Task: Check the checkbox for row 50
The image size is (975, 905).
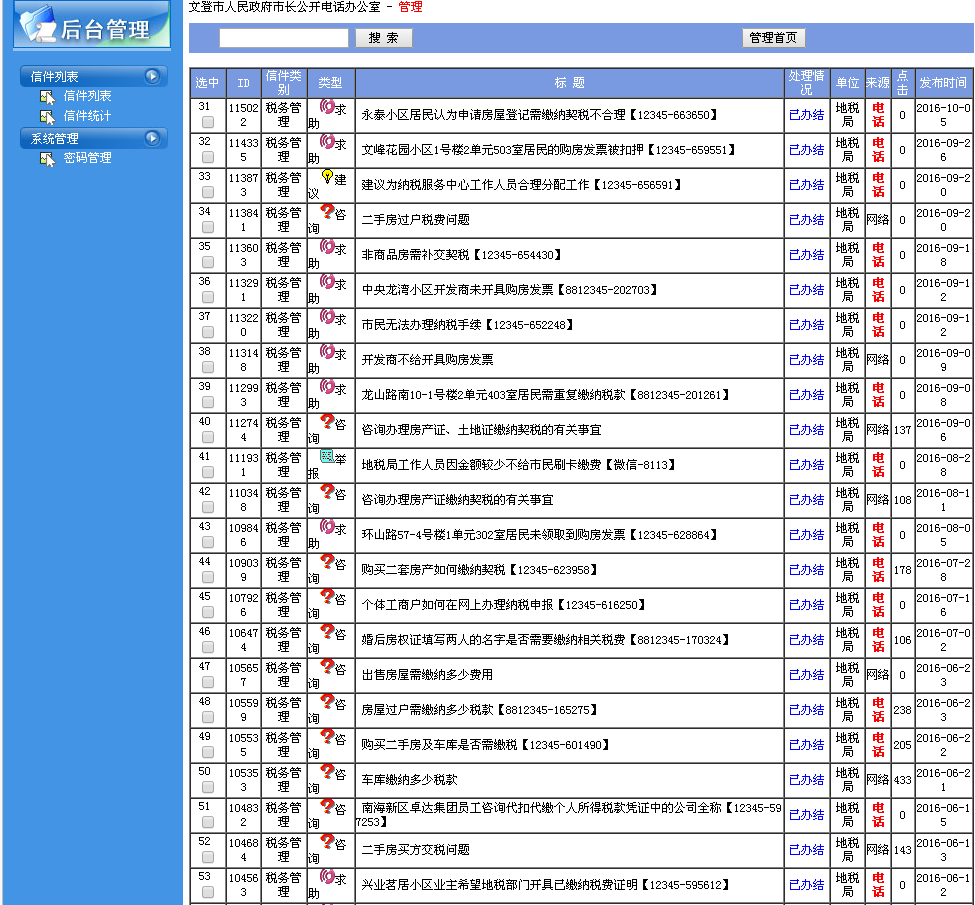Action: coord(208,787)
